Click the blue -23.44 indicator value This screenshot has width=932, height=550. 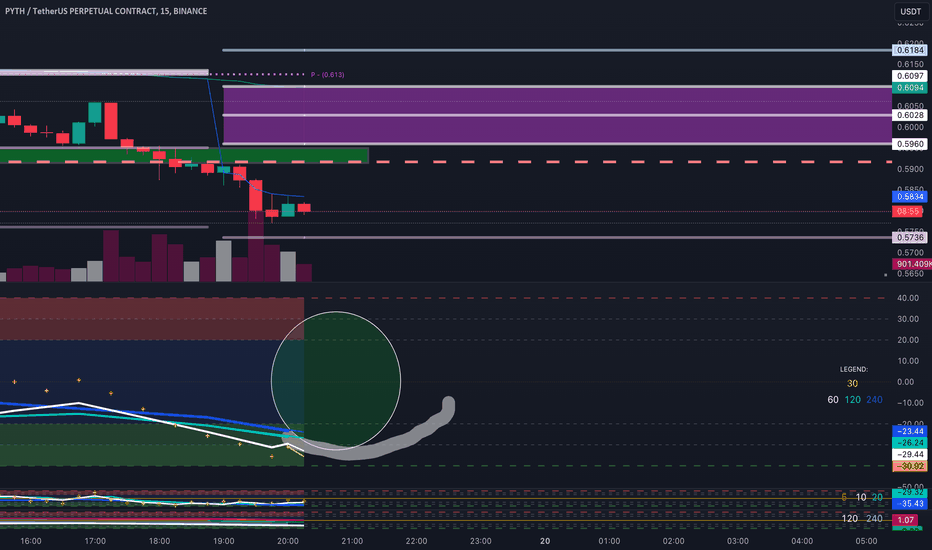(x=910, y=431)
